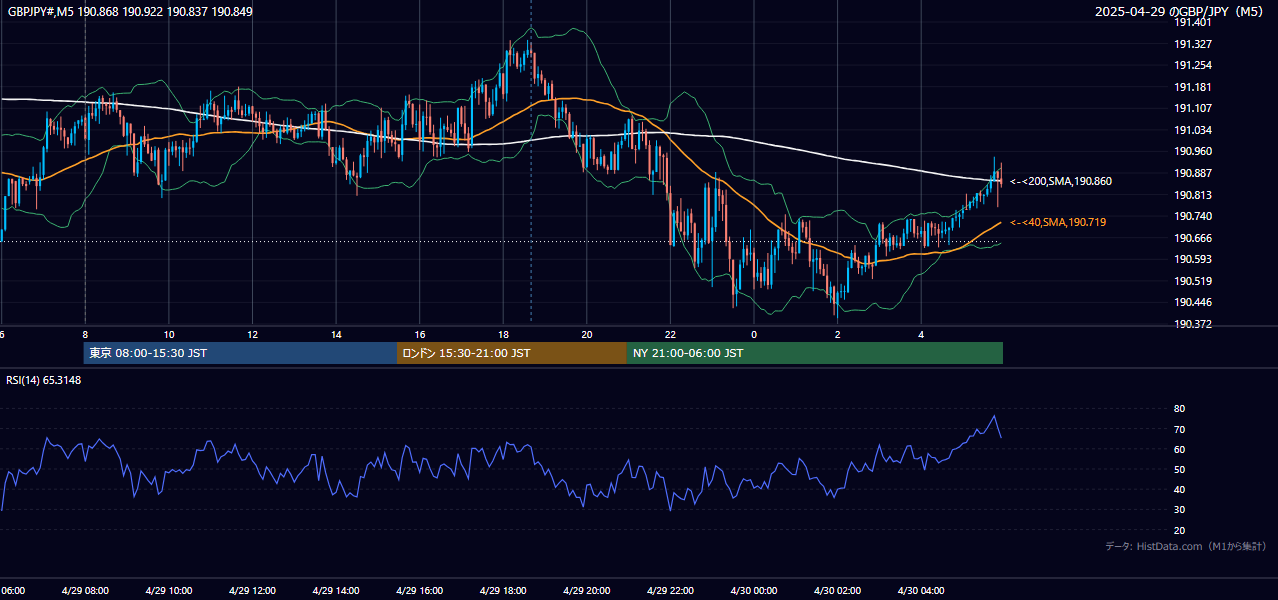1278x600 pixels.
Task: Click price axis value 190.887
Action: (x=1193, y=173)
